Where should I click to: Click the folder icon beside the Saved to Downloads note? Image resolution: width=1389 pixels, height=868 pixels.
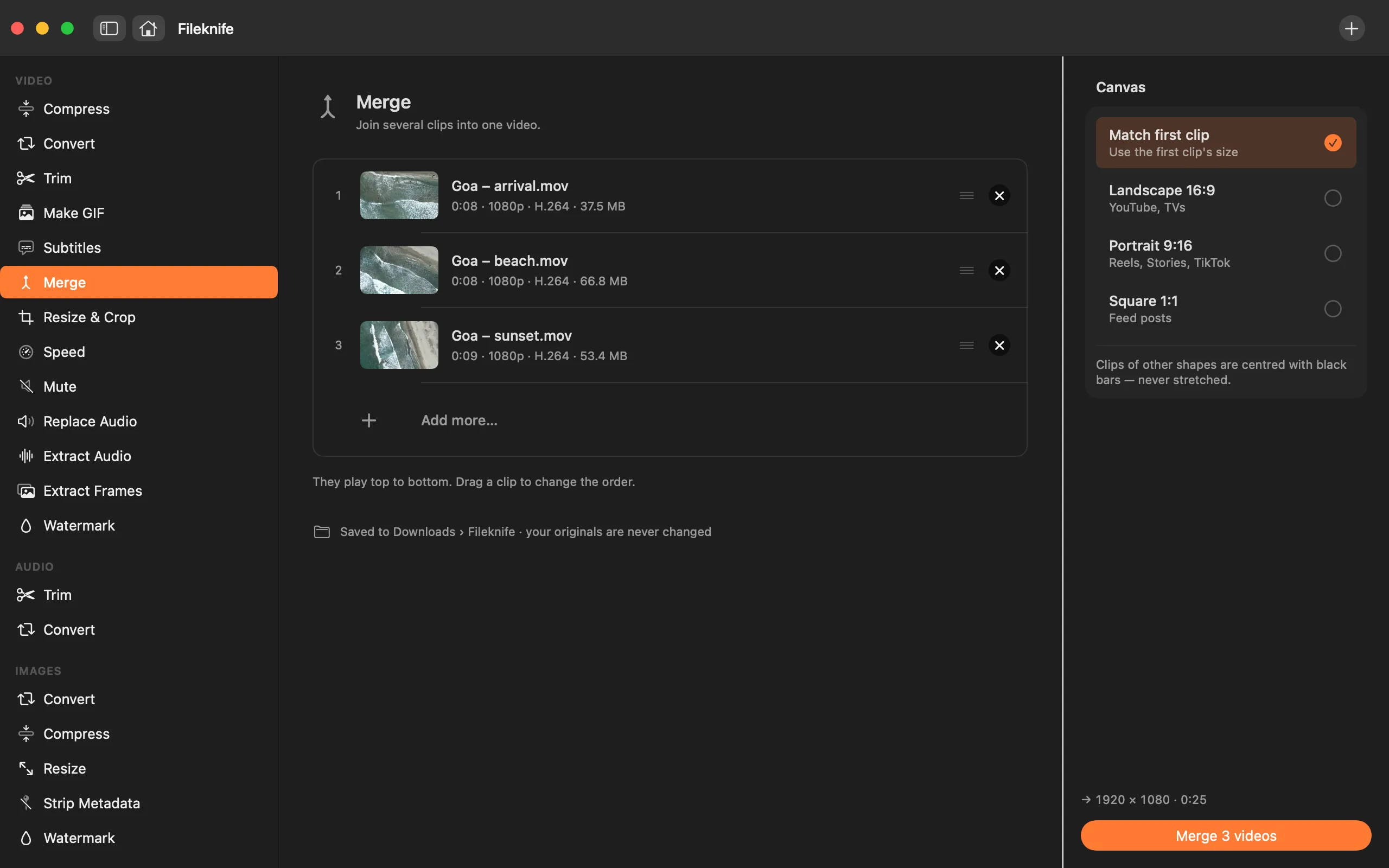pyautogui.click(x=322, y=532)
